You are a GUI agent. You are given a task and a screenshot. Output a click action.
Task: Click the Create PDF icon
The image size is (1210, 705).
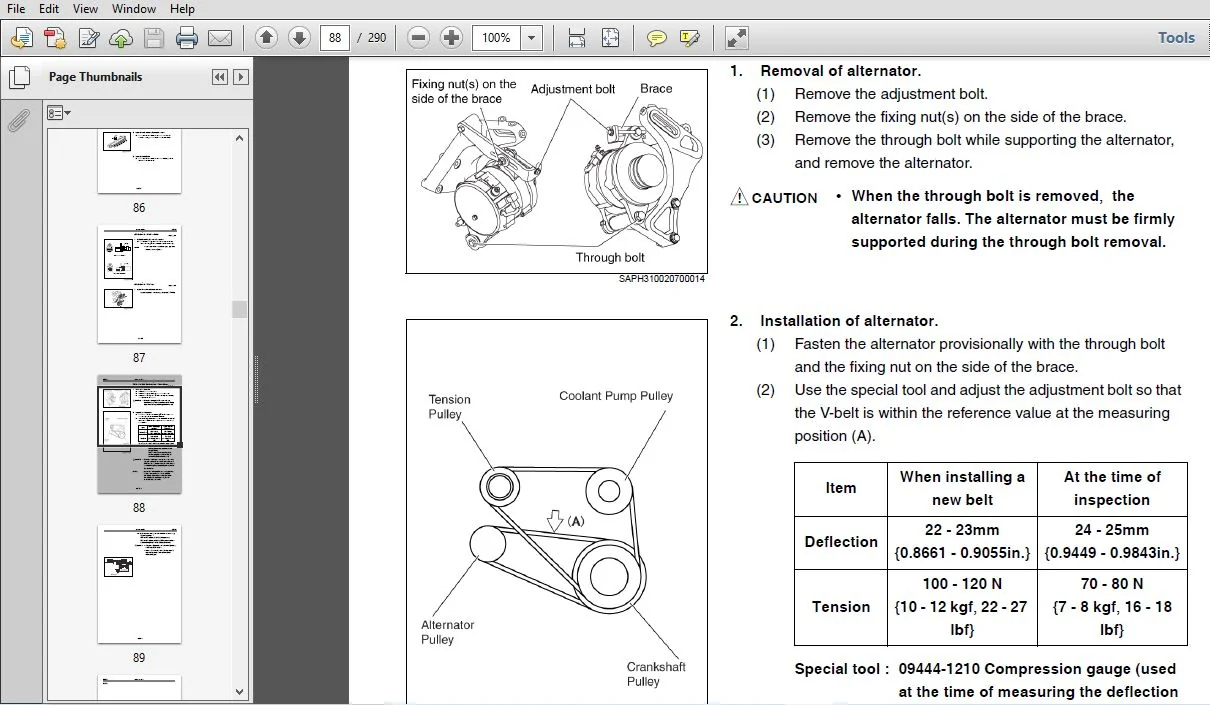pyautogui.click(x=54, y=38)
